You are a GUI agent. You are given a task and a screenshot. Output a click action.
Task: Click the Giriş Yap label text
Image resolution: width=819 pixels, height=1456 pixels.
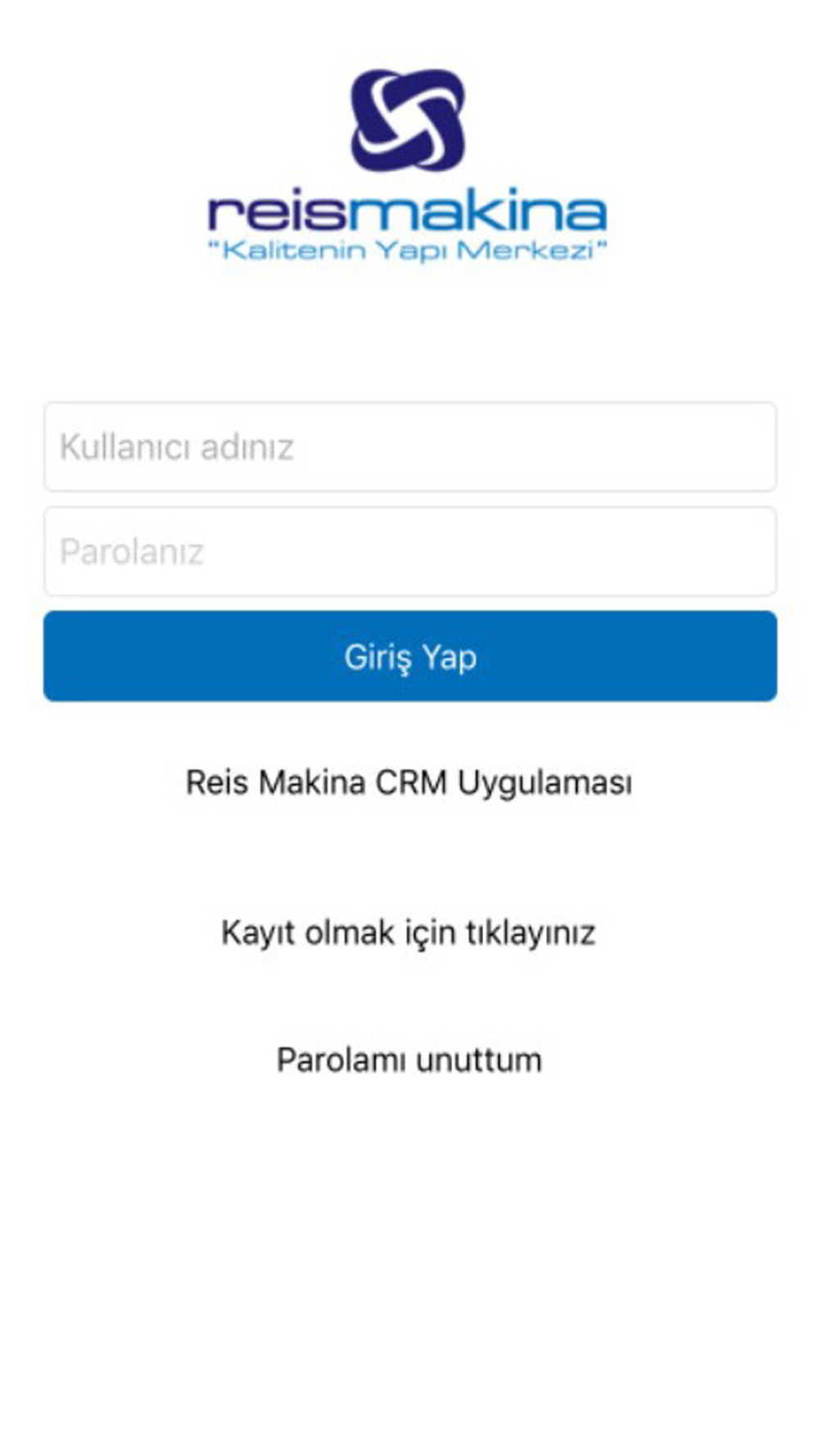tap(409, 658)
